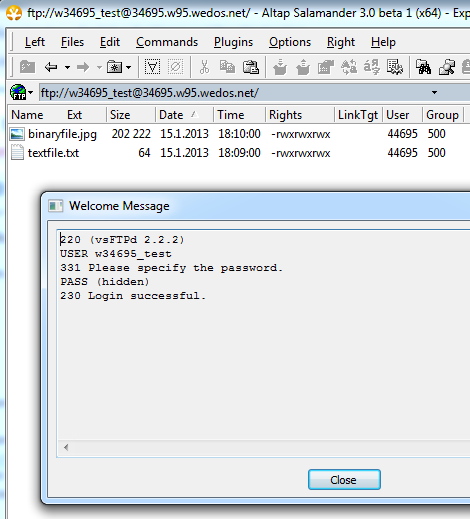Screen dimensions: 470x519
Task: Open the Right menu
Action: point(341,42)
